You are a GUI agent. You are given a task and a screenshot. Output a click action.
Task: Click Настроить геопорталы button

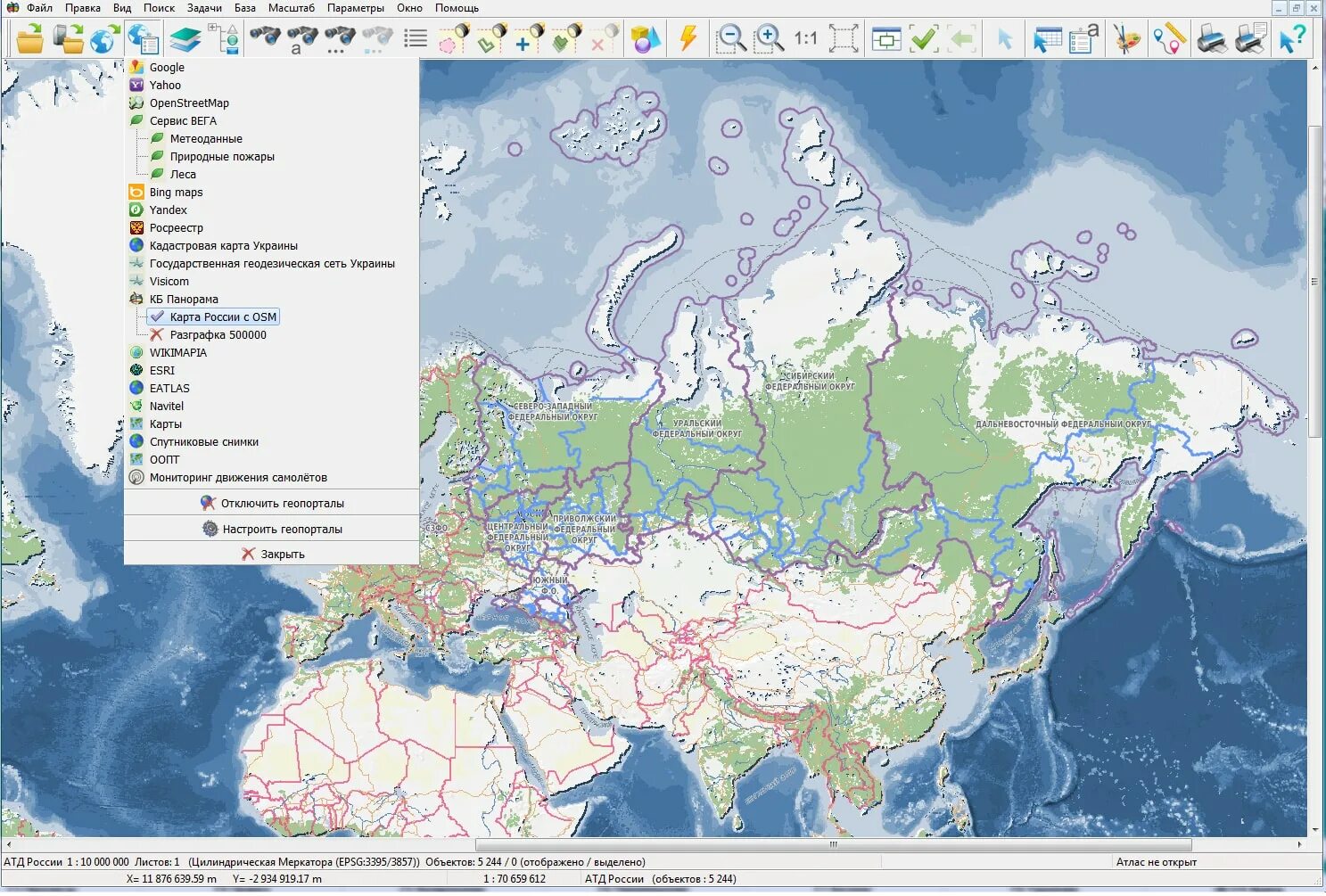click(x=272, y=529)
